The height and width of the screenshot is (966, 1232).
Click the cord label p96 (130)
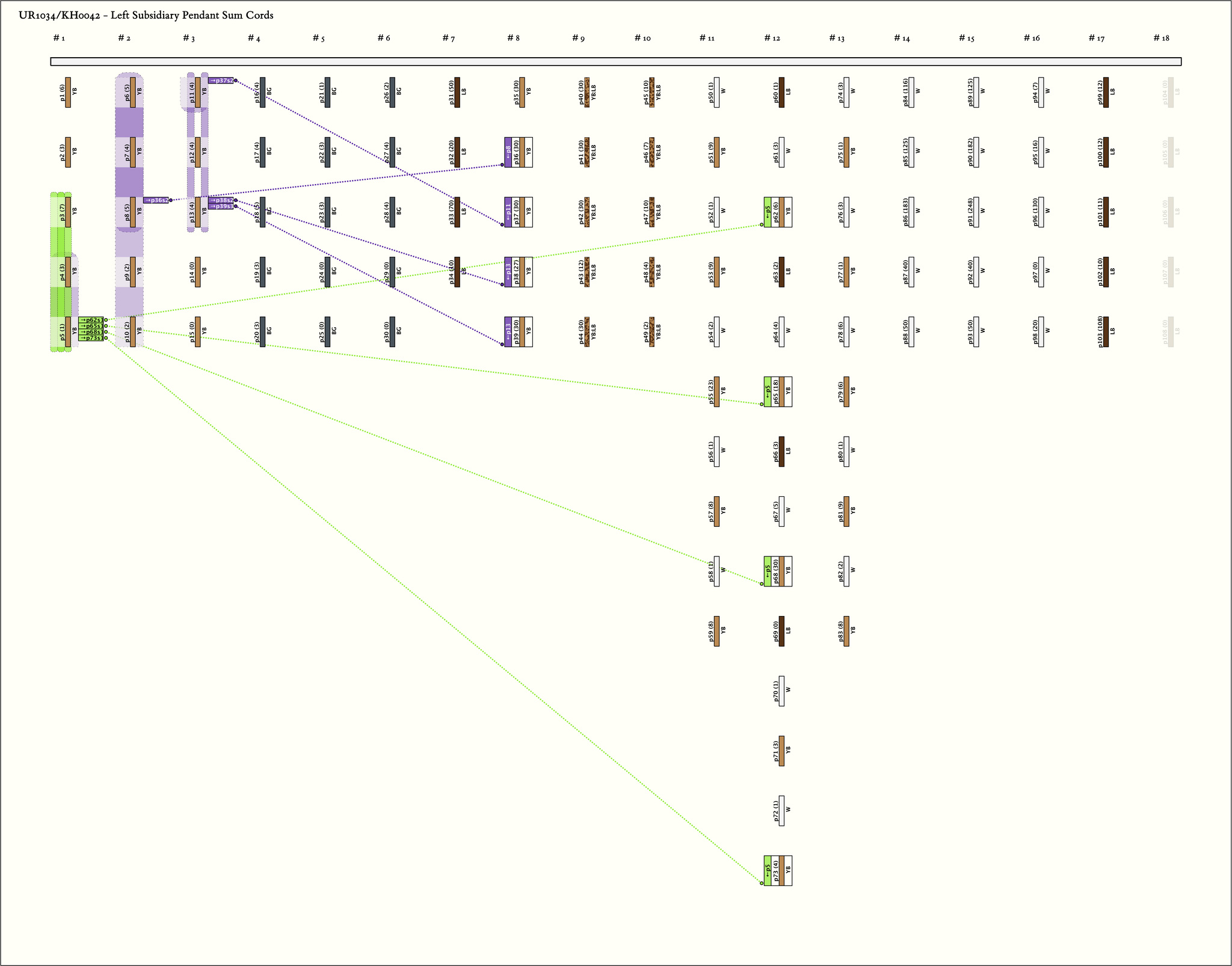click(x=1036, y=212)
